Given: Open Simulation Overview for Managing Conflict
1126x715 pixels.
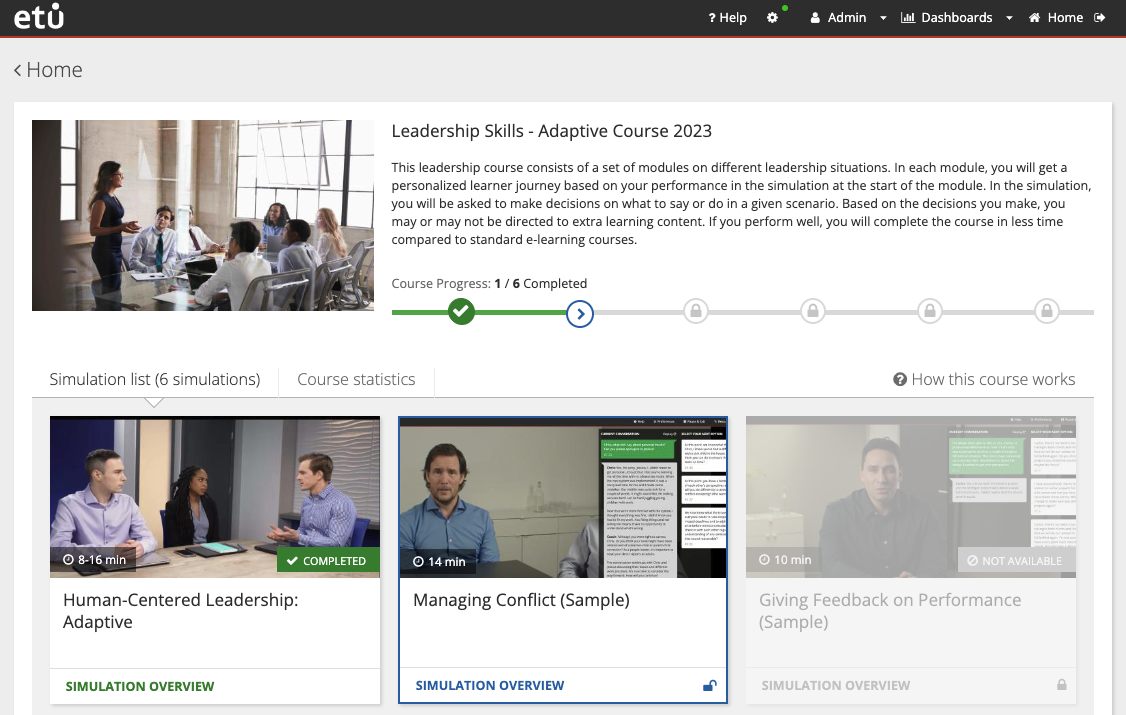Looking at the screenshot, I should click(x=489, y=686).
